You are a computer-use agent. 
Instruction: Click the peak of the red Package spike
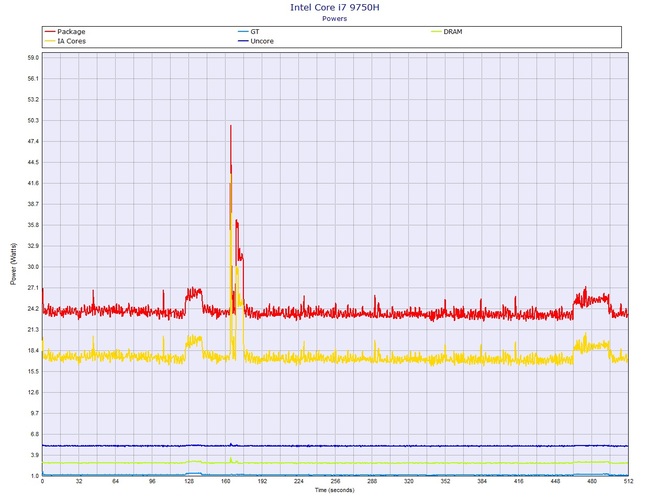point(231,126)
